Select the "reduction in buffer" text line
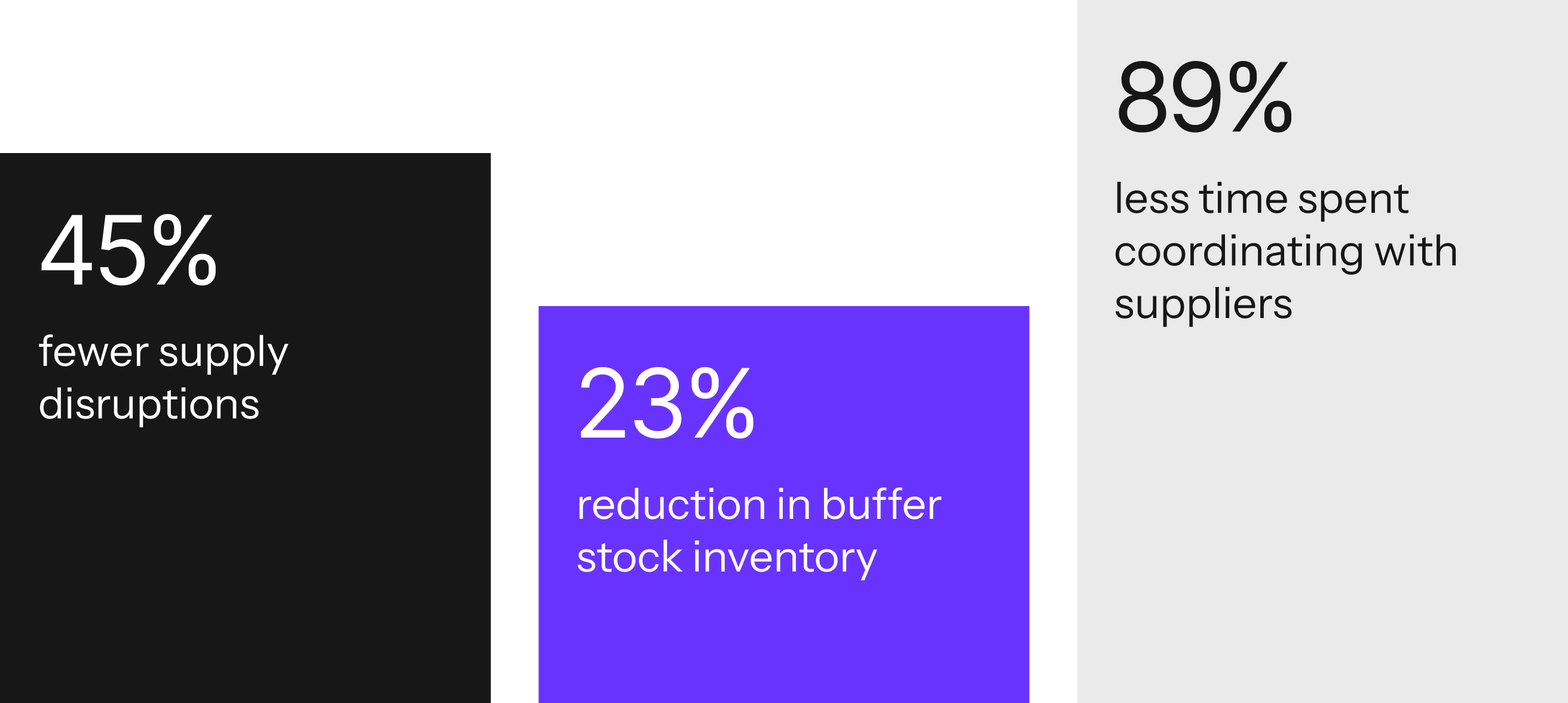The width and height of the screenshot is (1568, 703). (x=759, y=505)
